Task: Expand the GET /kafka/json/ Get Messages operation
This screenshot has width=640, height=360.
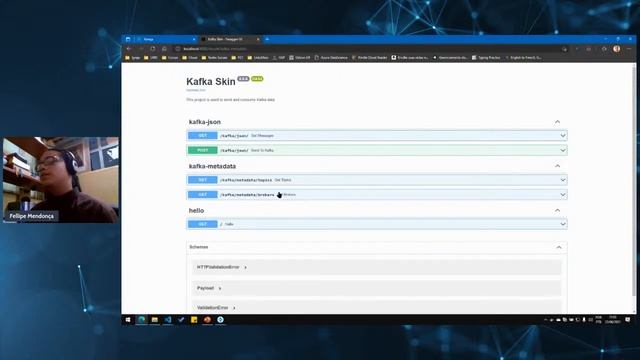Action: pos(377,136)
